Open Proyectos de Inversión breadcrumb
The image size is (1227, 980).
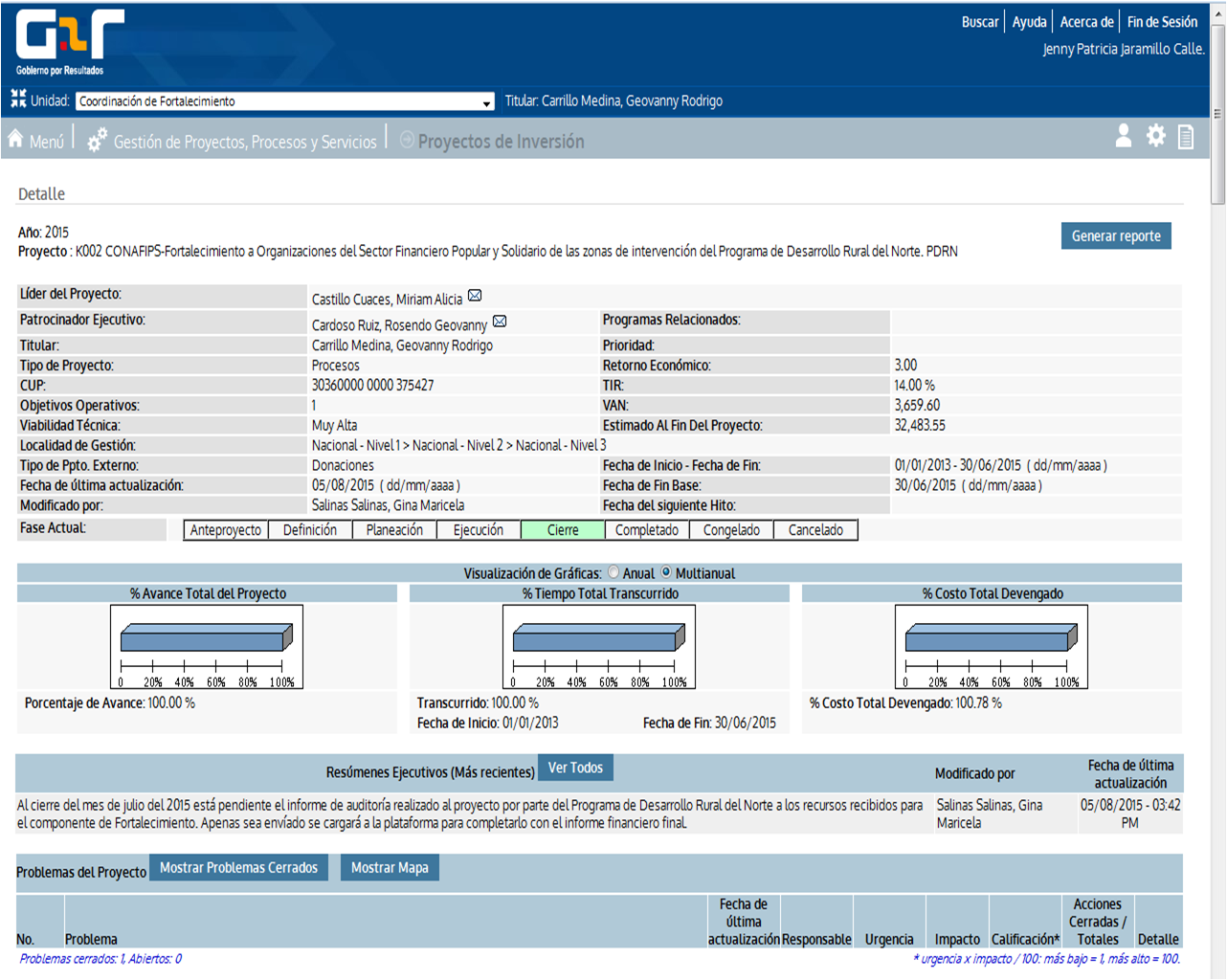[x=500, y=142]
